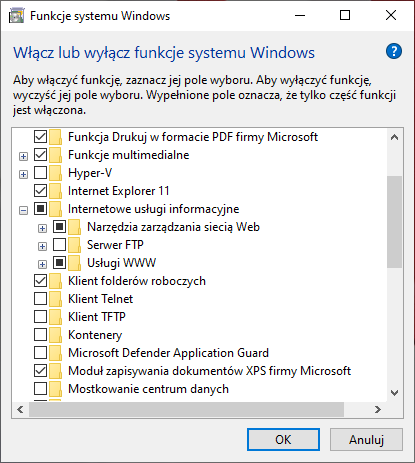The height and width of the screenshot is (463, 415).
Task: Expand the Hyper-V tree node
Action: [x=23, y=174]
